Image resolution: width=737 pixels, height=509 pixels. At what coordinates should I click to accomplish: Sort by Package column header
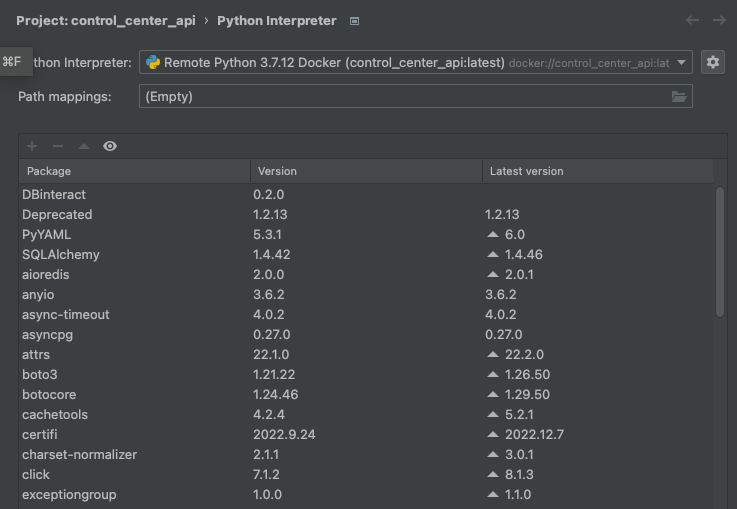point(134,171)
